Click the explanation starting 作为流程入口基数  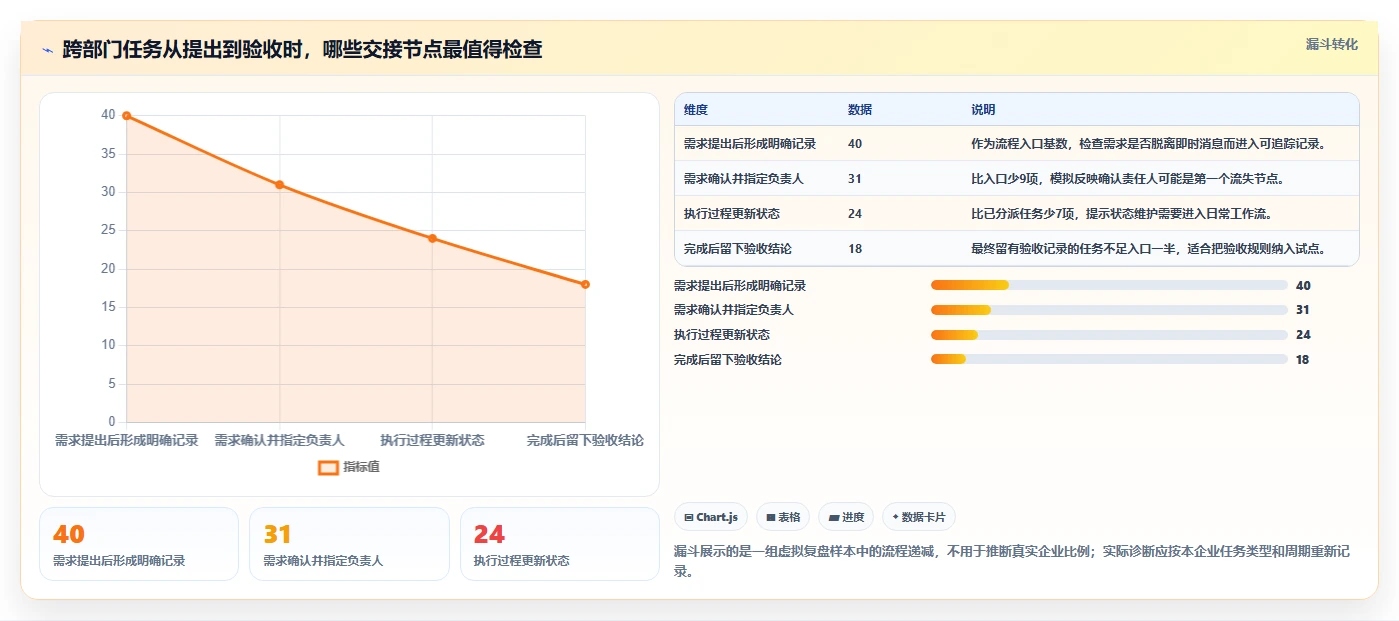tap(1148, 144)
